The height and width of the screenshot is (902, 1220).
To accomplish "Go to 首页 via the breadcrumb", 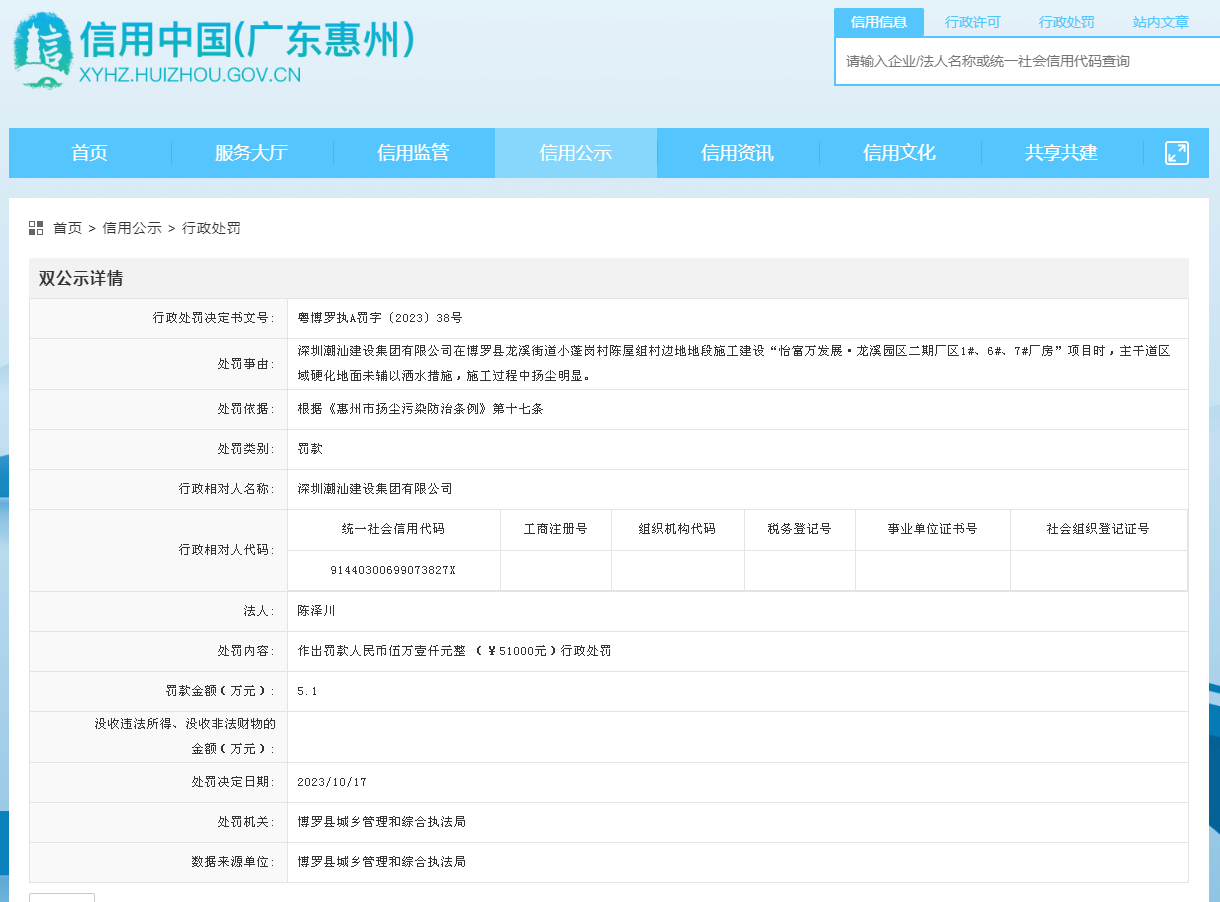I will tap(68, 228).
